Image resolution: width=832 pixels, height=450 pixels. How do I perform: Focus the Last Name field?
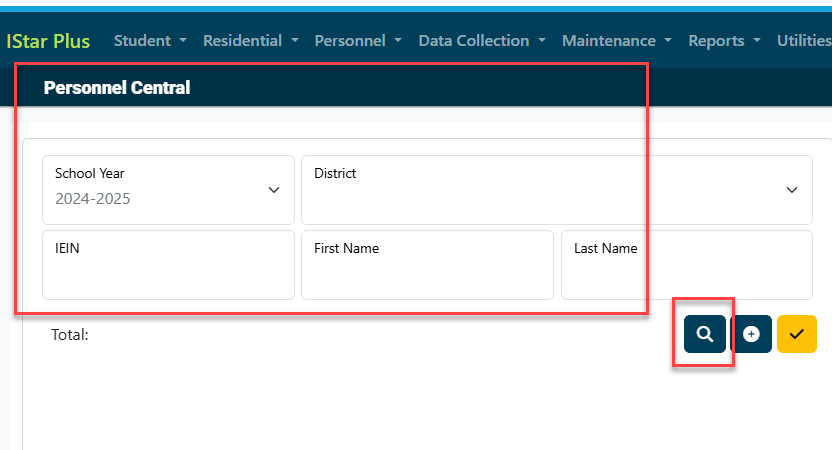(x=687, y=265)
